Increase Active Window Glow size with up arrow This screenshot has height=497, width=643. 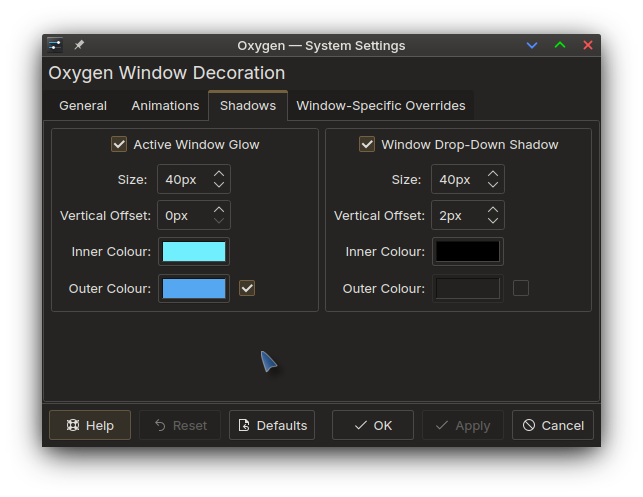point(219,173)
